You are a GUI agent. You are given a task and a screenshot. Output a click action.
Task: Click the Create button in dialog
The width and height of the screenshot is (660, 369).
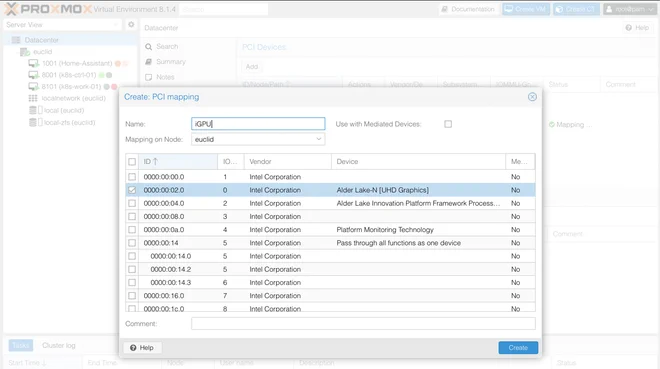[518, 348]
